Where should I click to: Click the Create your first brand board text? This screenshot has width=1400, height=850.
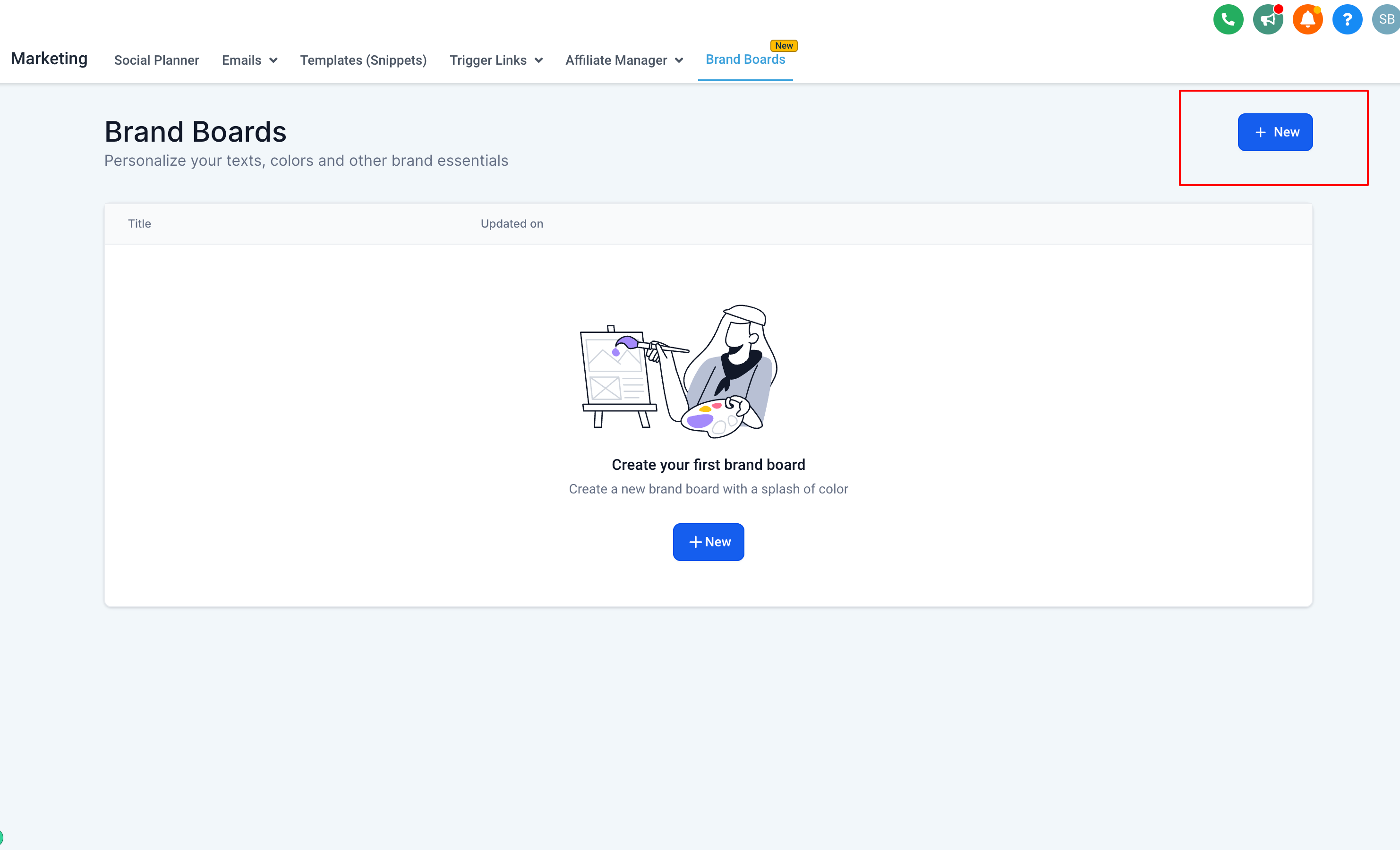708,465
